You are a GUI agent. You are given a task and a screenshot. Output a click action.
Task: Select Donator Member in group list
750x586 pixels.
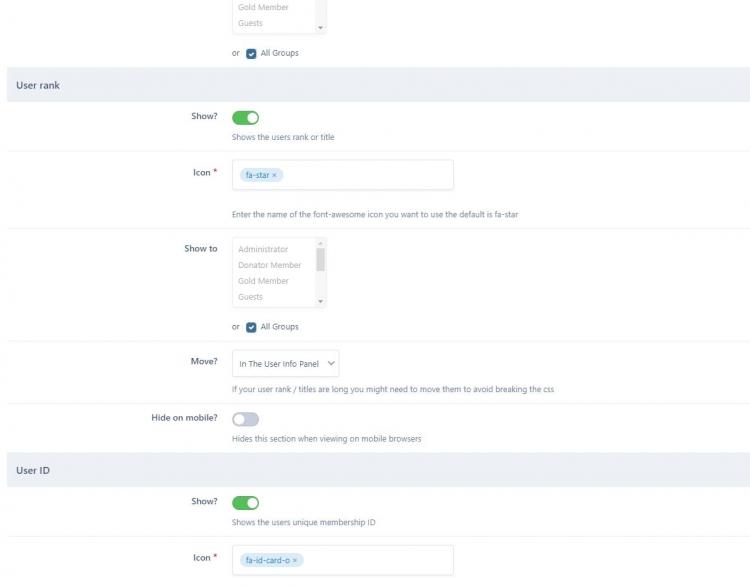(269, 265)
